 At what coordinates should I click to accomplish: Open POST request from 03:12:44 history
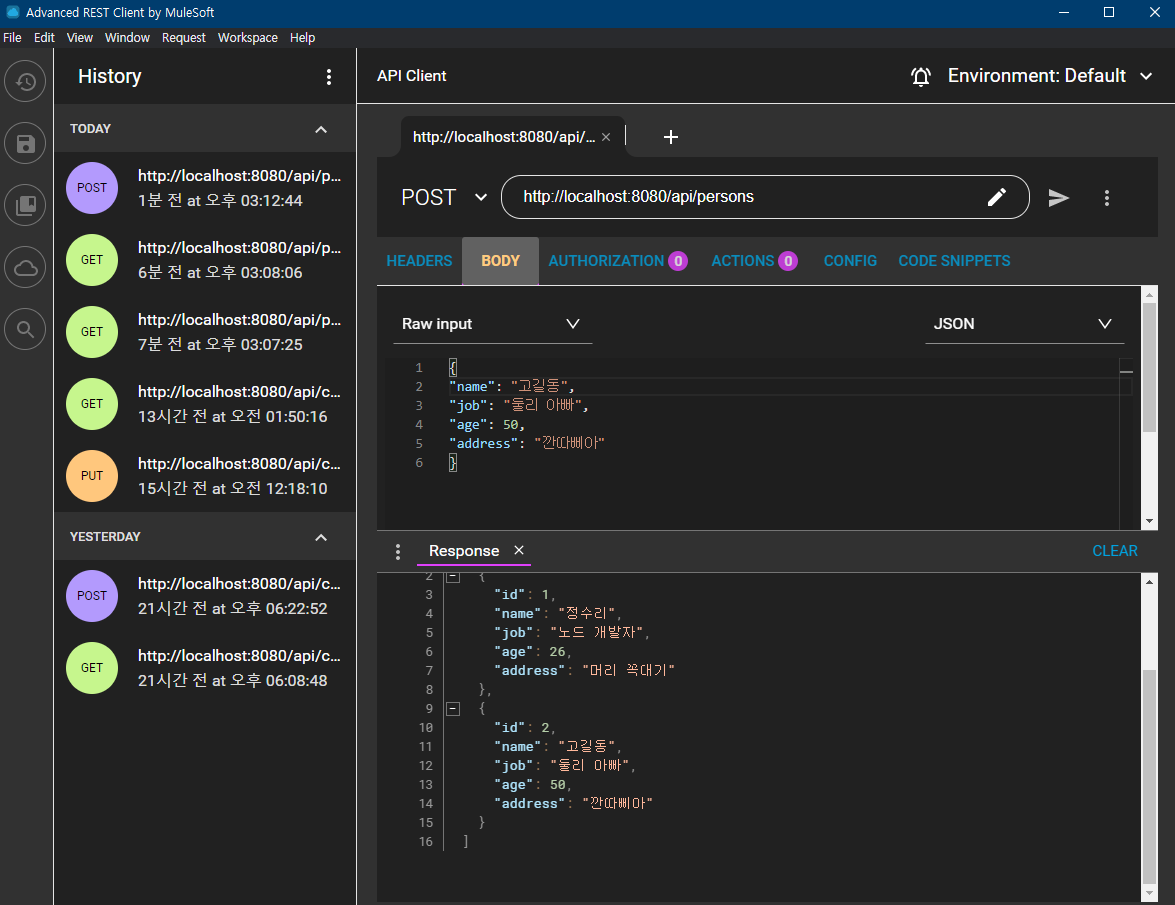(205, 188)
